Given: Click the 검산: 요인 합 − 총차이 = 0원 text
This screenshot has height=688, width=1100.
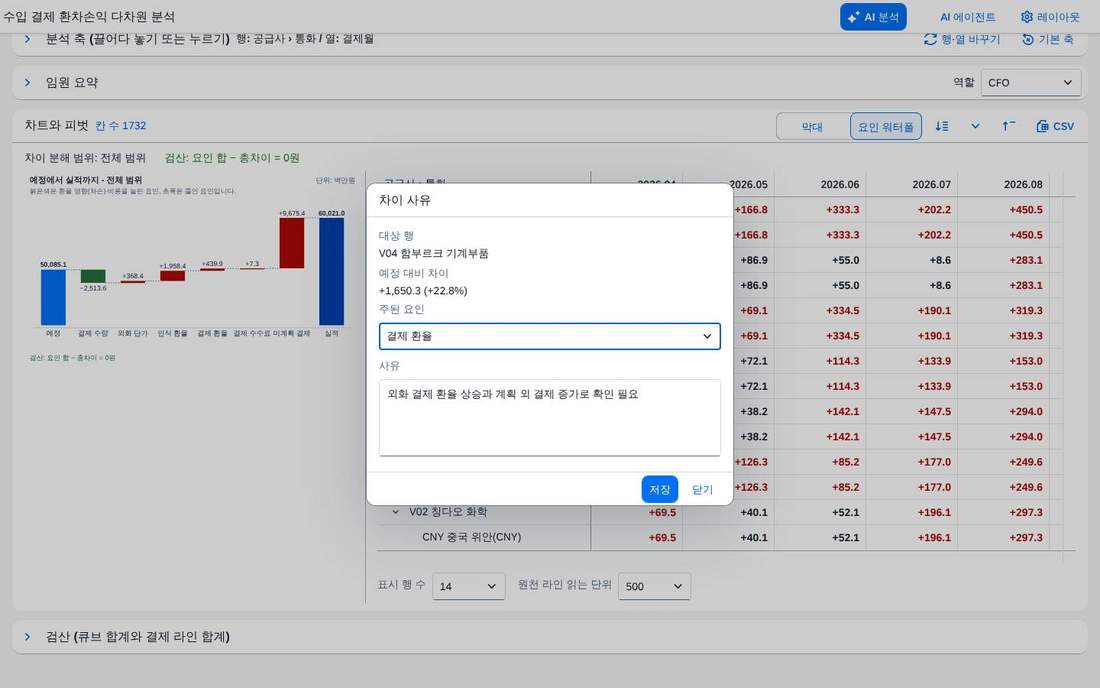Looking at the screenshot, I should click(232, 158).
